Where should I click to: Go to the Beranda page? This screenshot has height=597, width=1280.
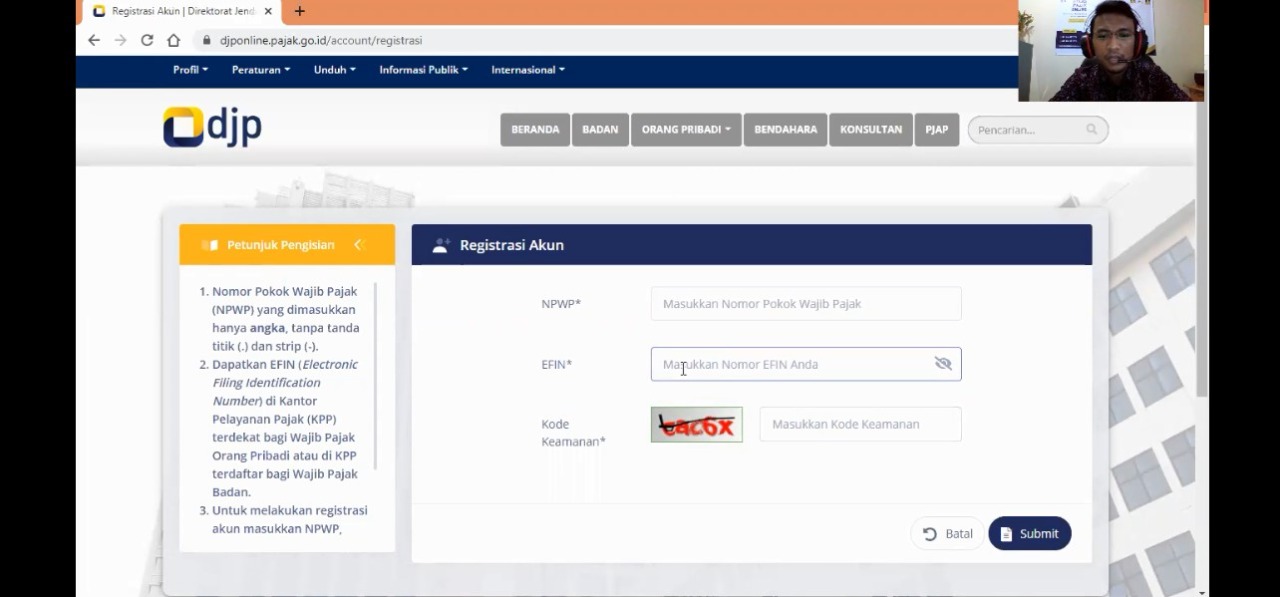click(535, 130)
